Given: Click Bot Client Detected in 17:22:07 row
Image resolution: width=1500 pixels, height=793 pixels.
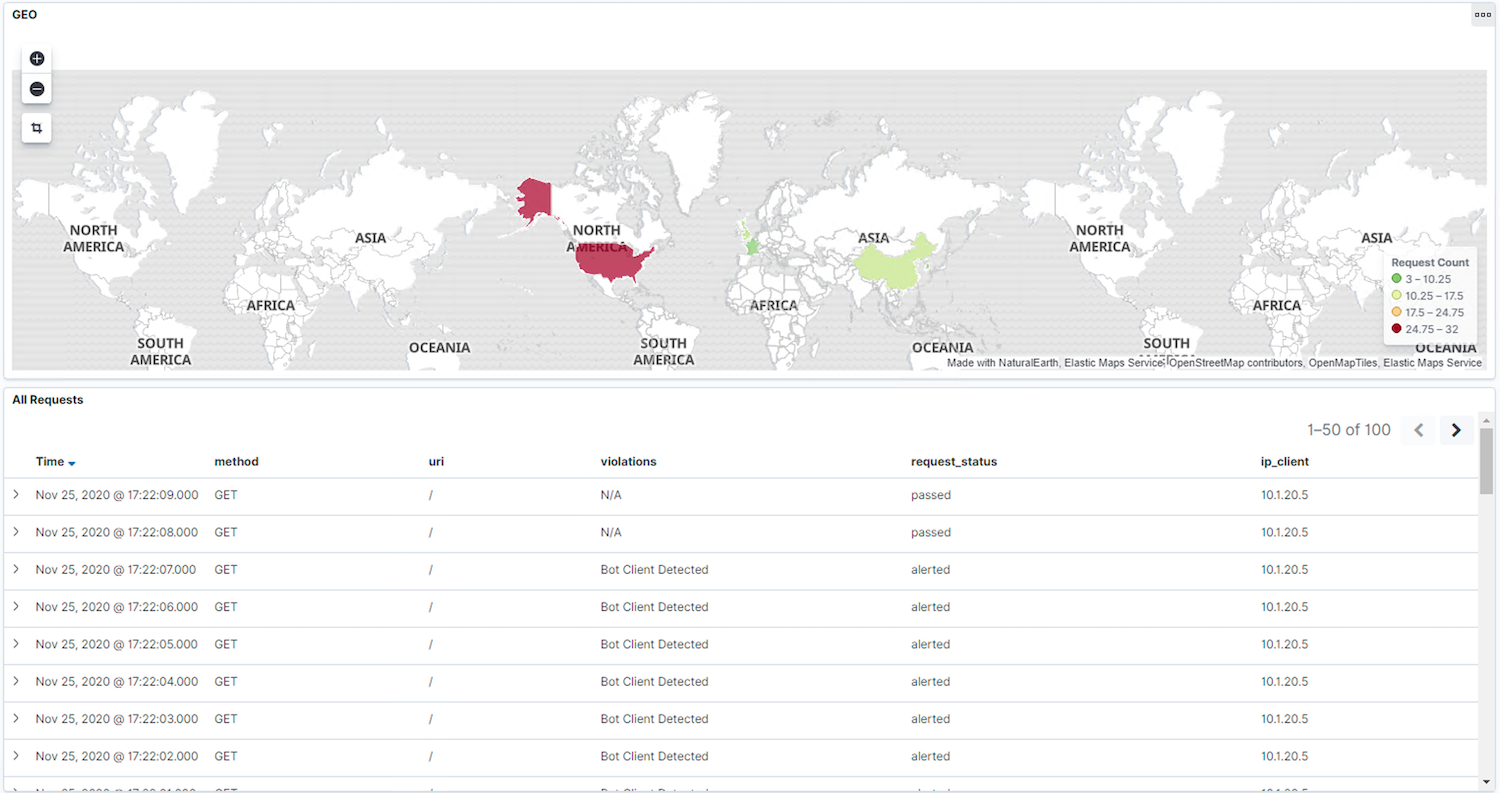Looking at the screenshot, I should pos(654,570).
